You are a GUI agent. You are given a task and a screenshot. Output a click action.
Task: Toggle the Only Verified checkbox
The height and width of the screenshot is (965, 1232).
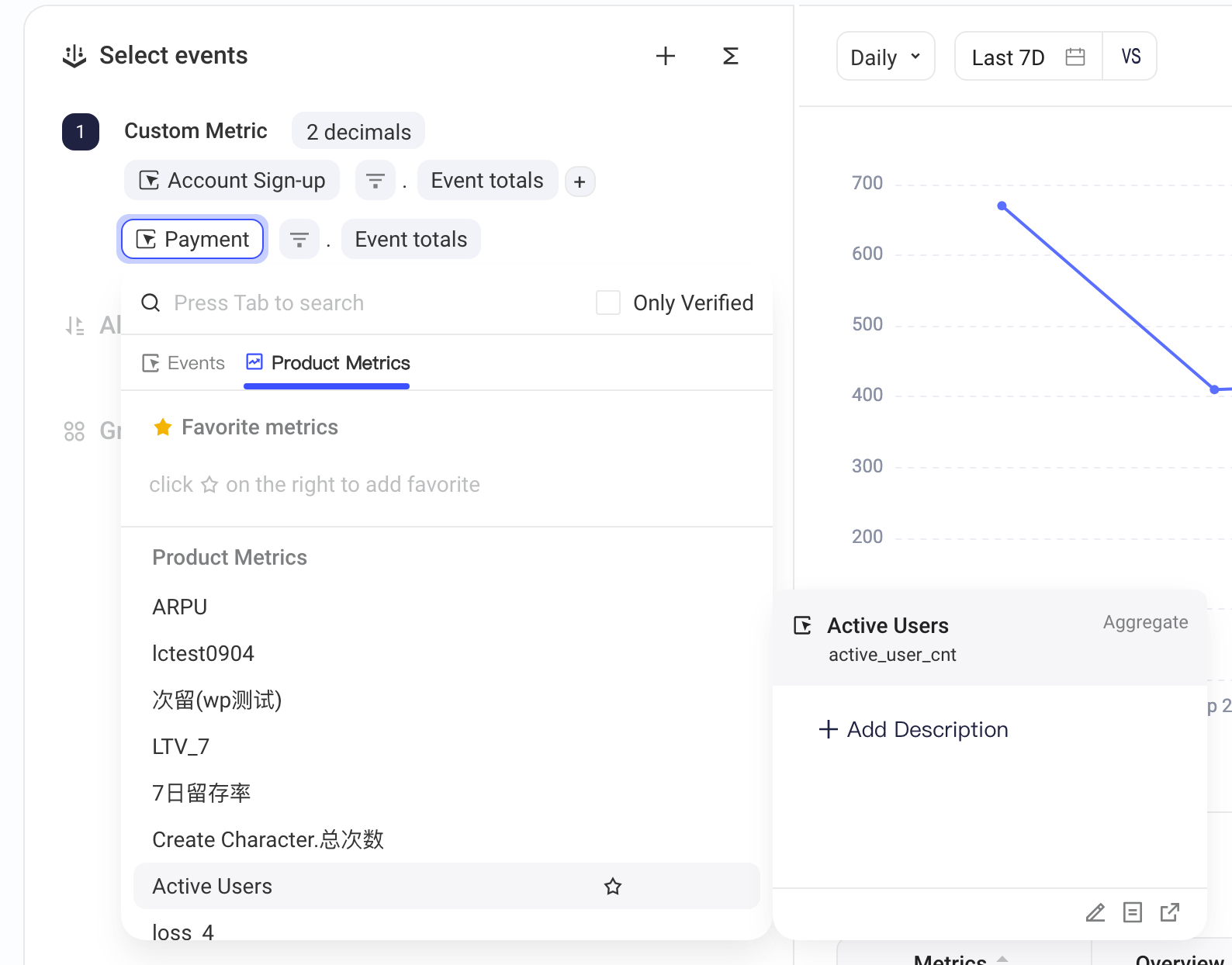[x=608, y=303]
